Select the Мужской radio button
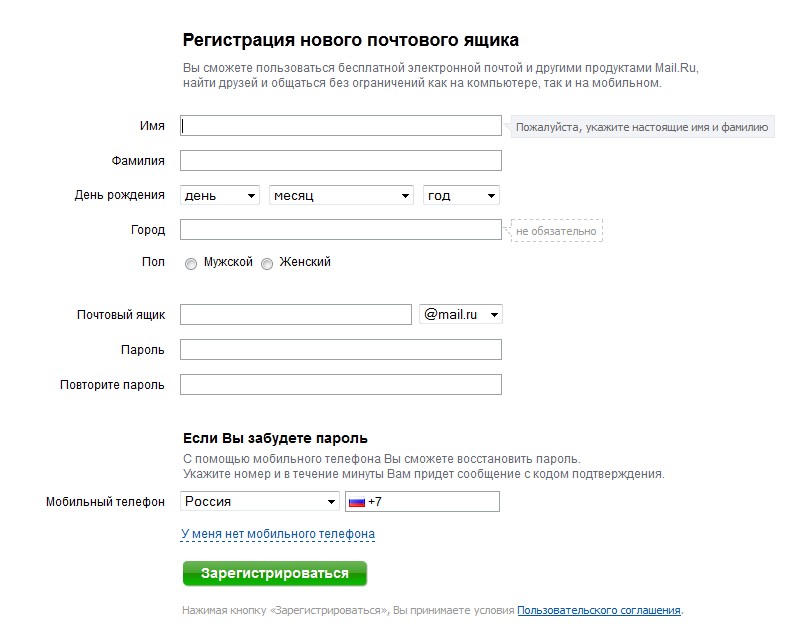791x632 pixels. point(191,264)
